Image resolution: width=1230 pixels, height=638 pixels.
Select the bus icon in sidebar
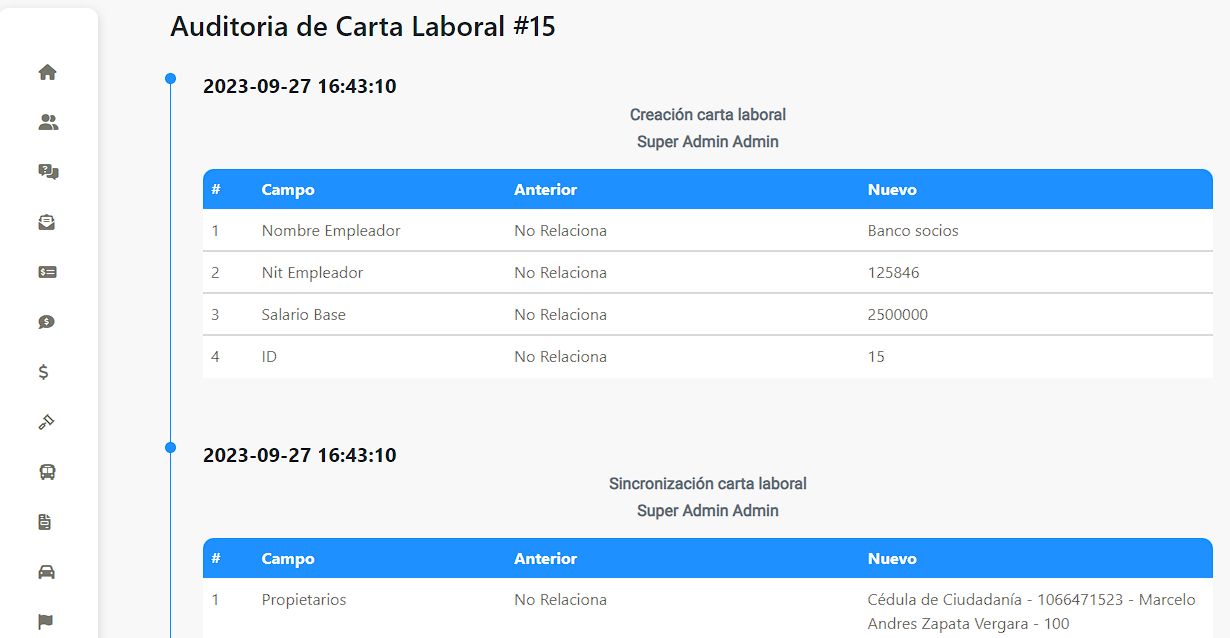point(47,472)
